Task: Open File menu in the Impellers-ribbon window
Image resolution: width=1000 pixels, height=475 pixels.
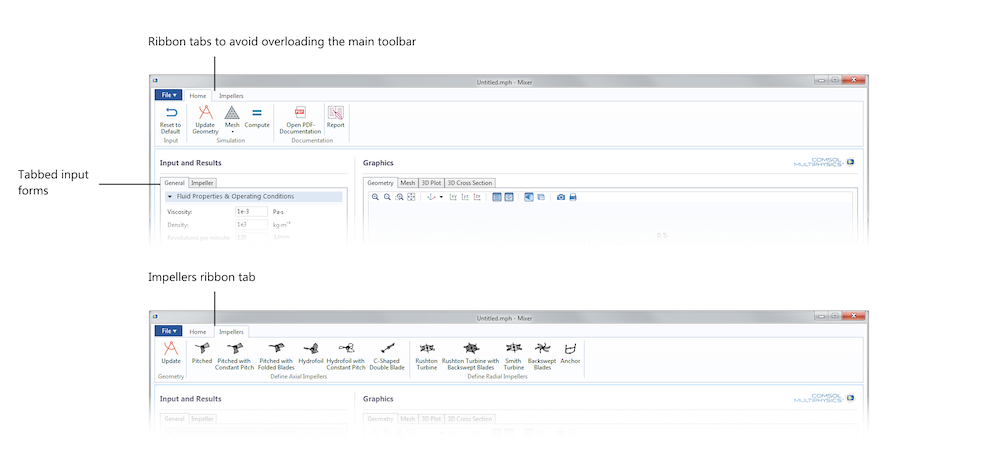Action: click(168, 332)
